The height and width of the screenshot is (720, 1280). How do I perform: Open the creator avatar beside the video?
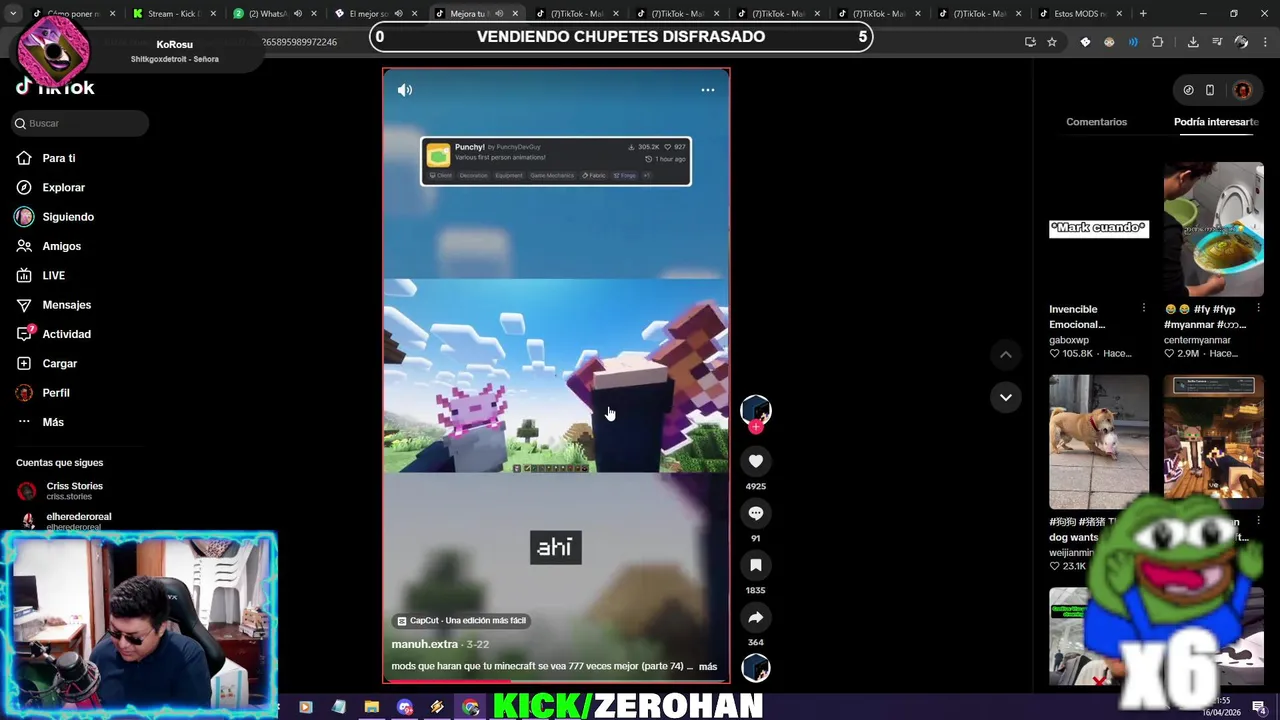[x=756, y=409]
